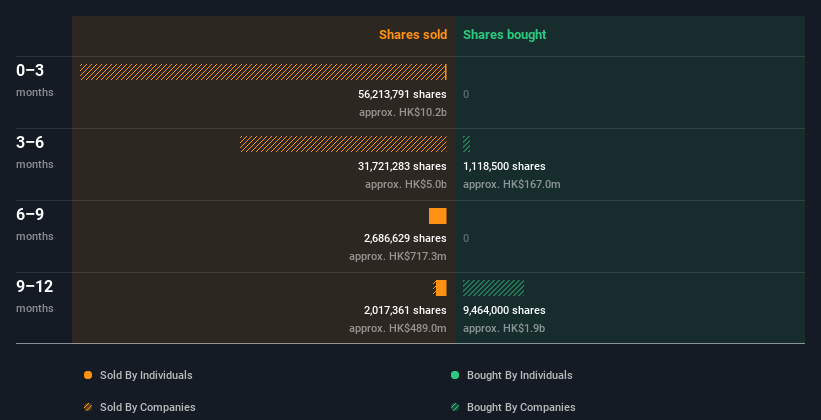Click the orange Sold By Individuals legend dot
Screen dimensions: 821x420
[x=88, y=375]
